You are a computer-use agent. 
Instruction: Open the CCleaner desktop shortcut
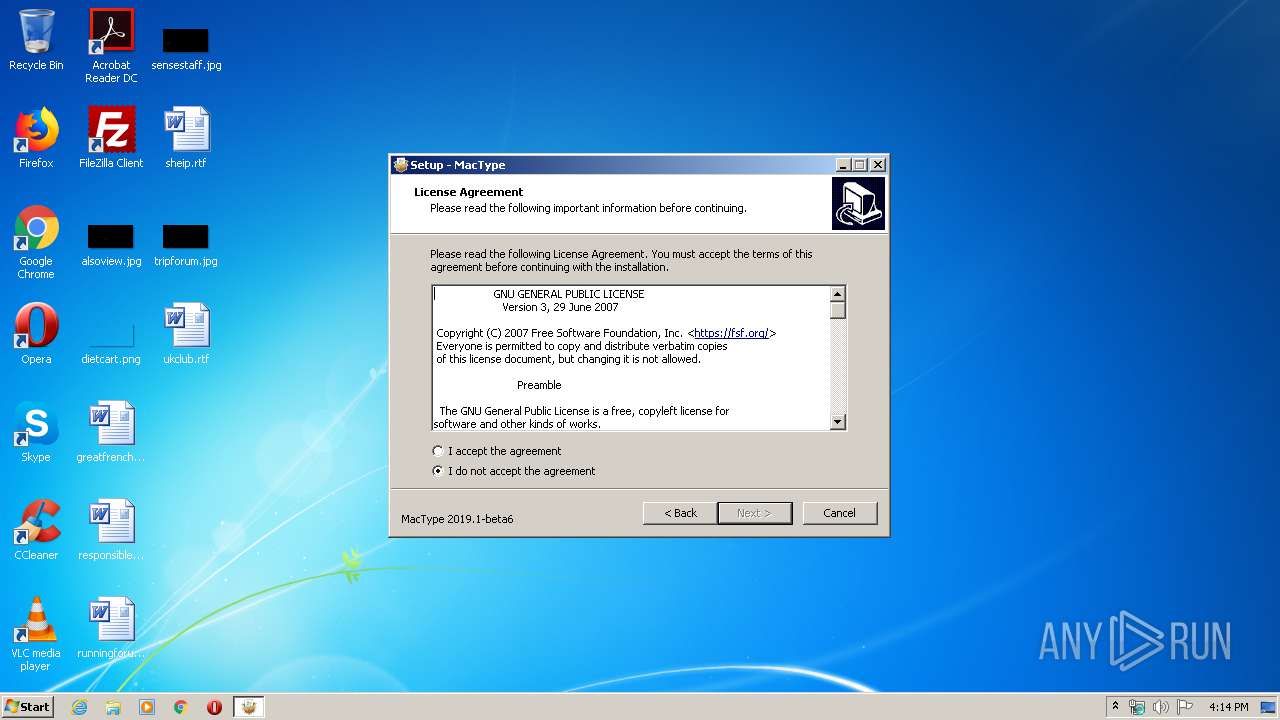pos(36,530)
